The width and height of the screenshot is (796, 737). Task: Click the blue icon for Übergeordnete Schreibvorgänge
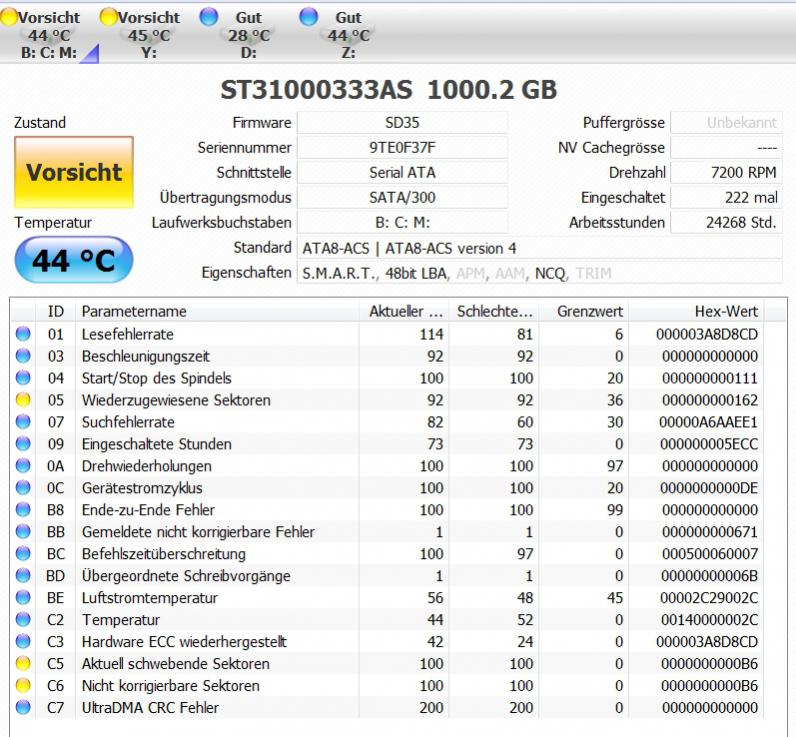pyautogui.click(x=23, y=575)
